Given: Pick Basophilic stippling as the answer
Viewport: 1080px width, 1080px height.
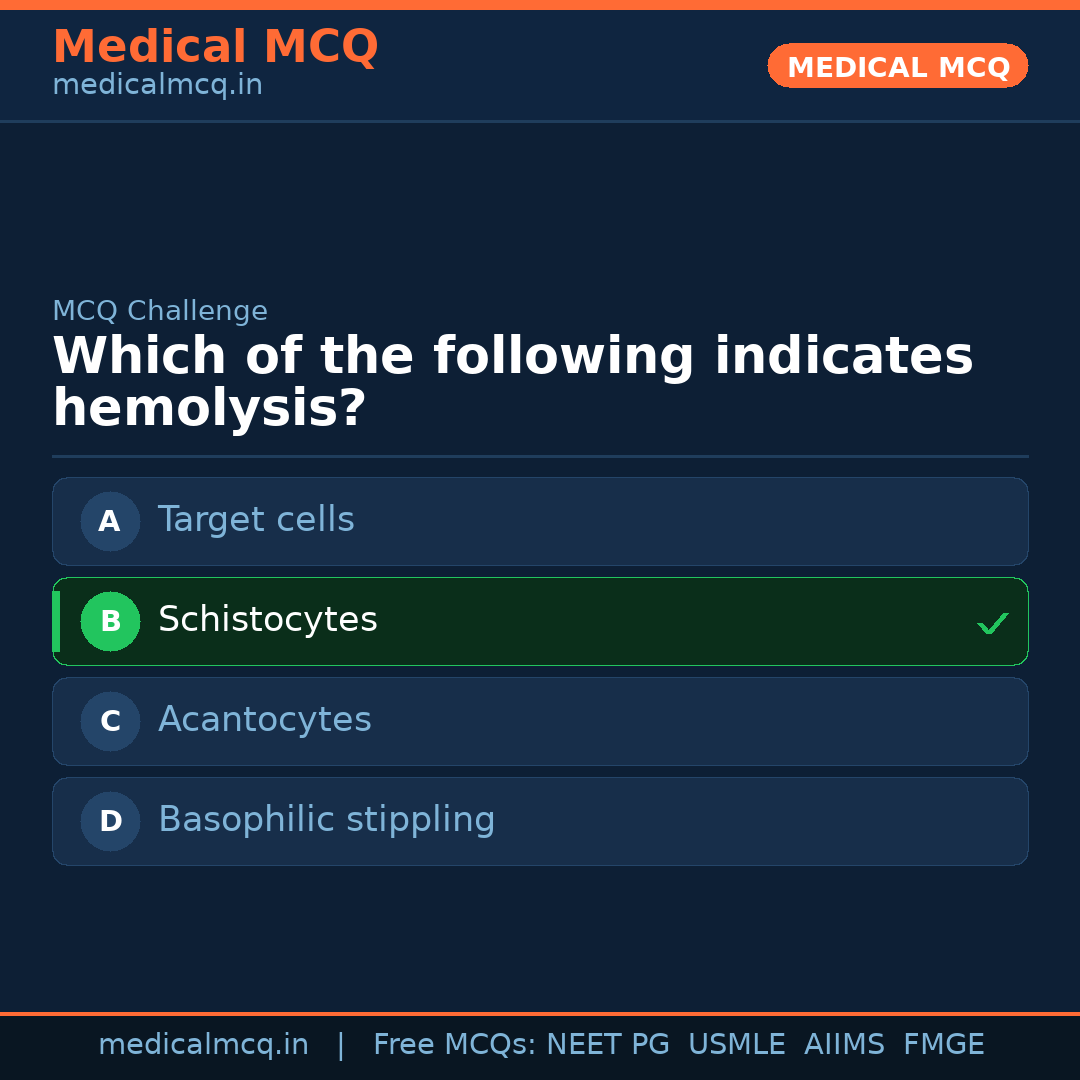Looking at the screenshot, I should (x=540, y=821).
